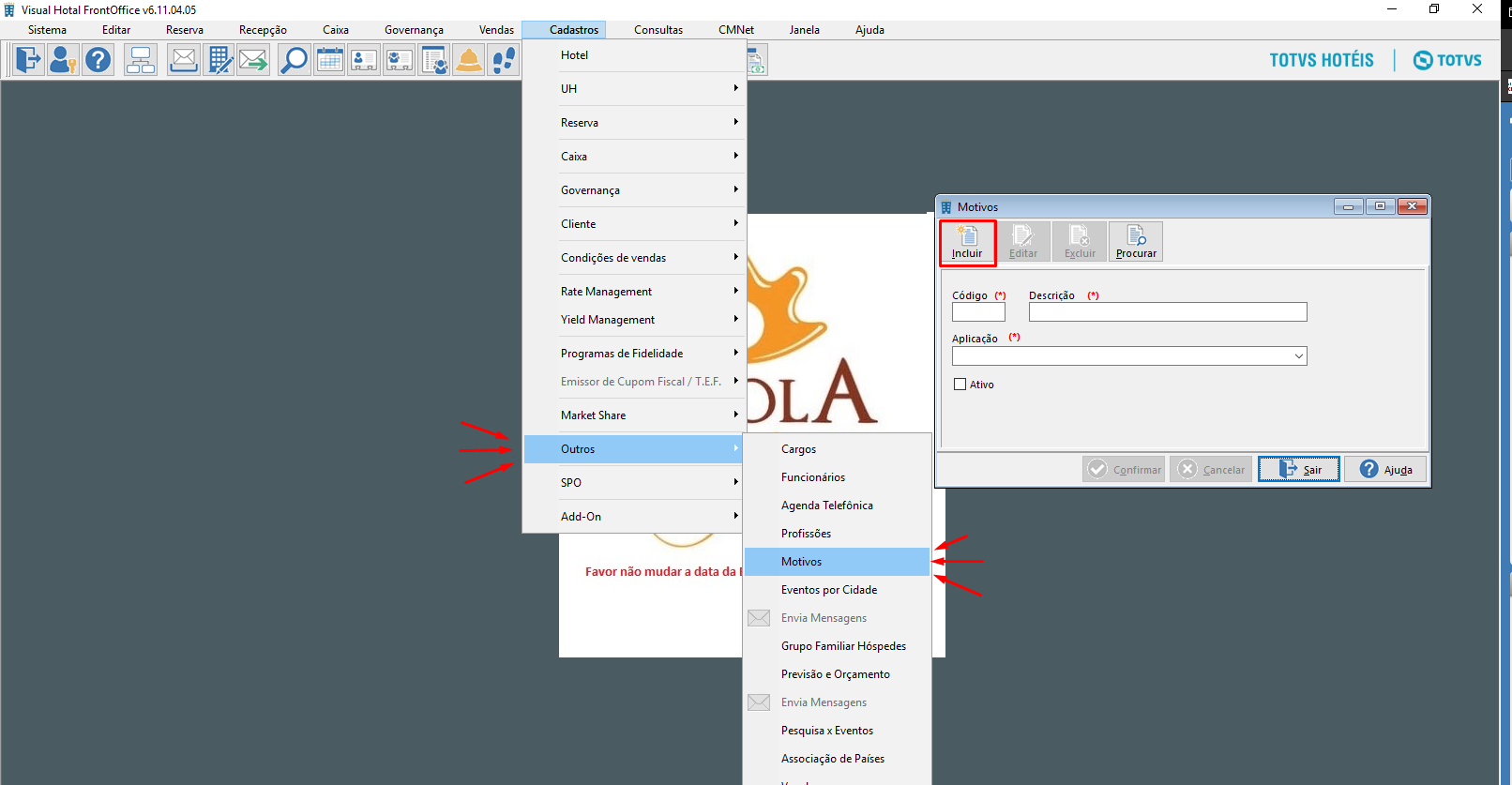This screenshot has height=785, width=1512.
Task: Open the Janela menu
Action: [x=805, y=30]
